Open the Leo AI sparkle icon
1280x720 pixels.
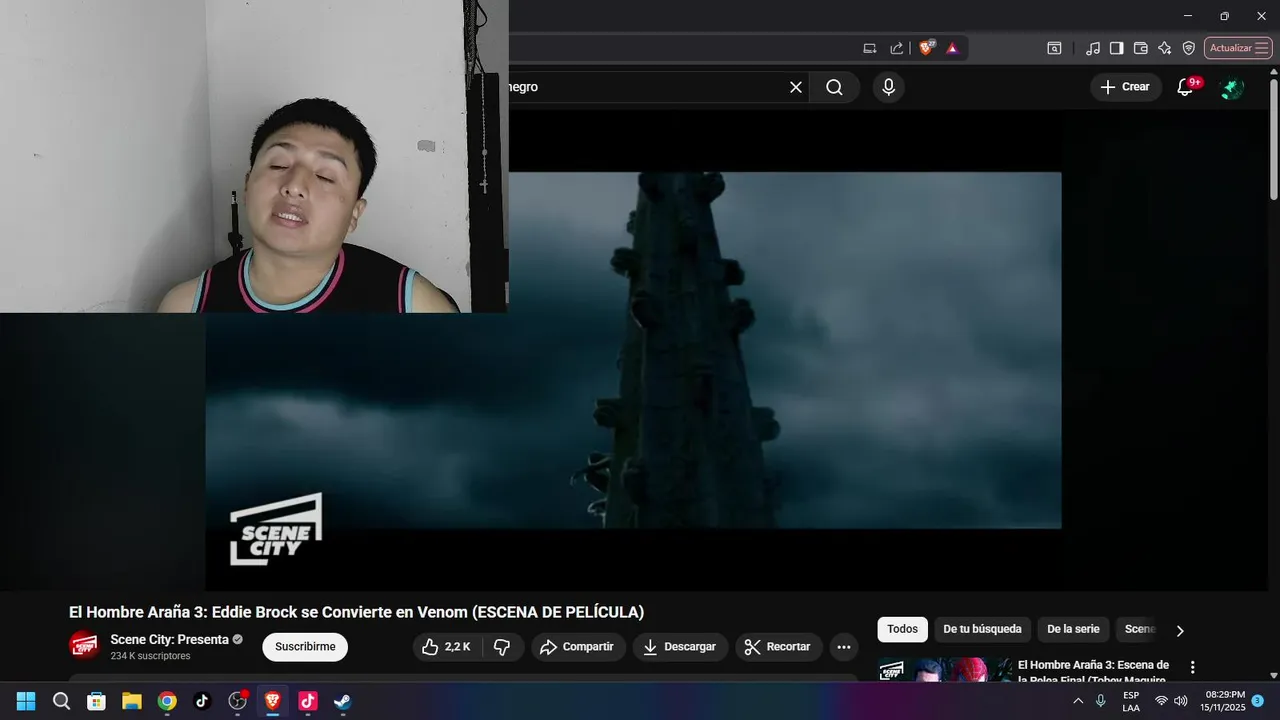coord(1164,48)
